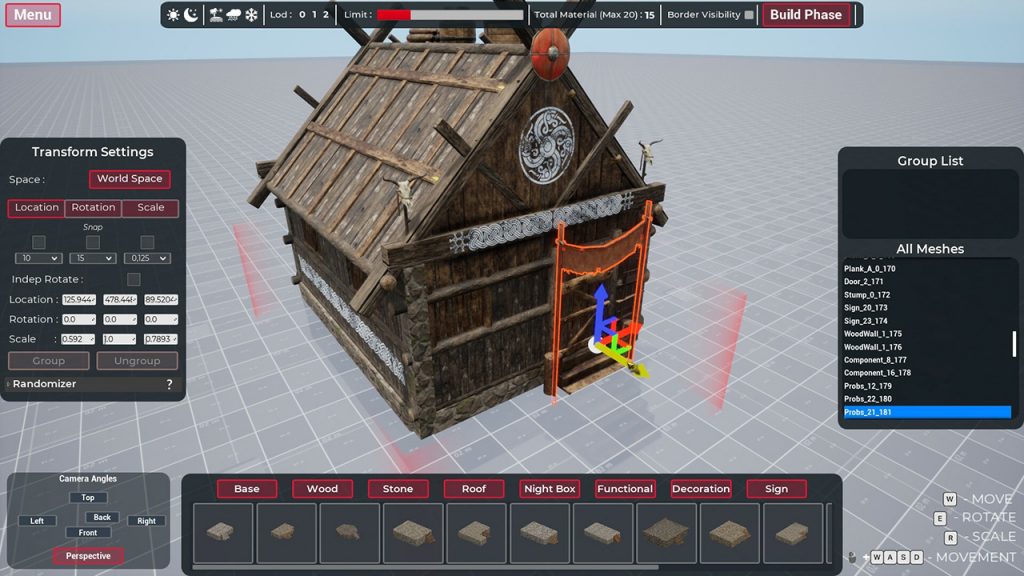
Task: Enable snow using the snowflake icon
Action: pyautogui.click(x=251, y=15)
